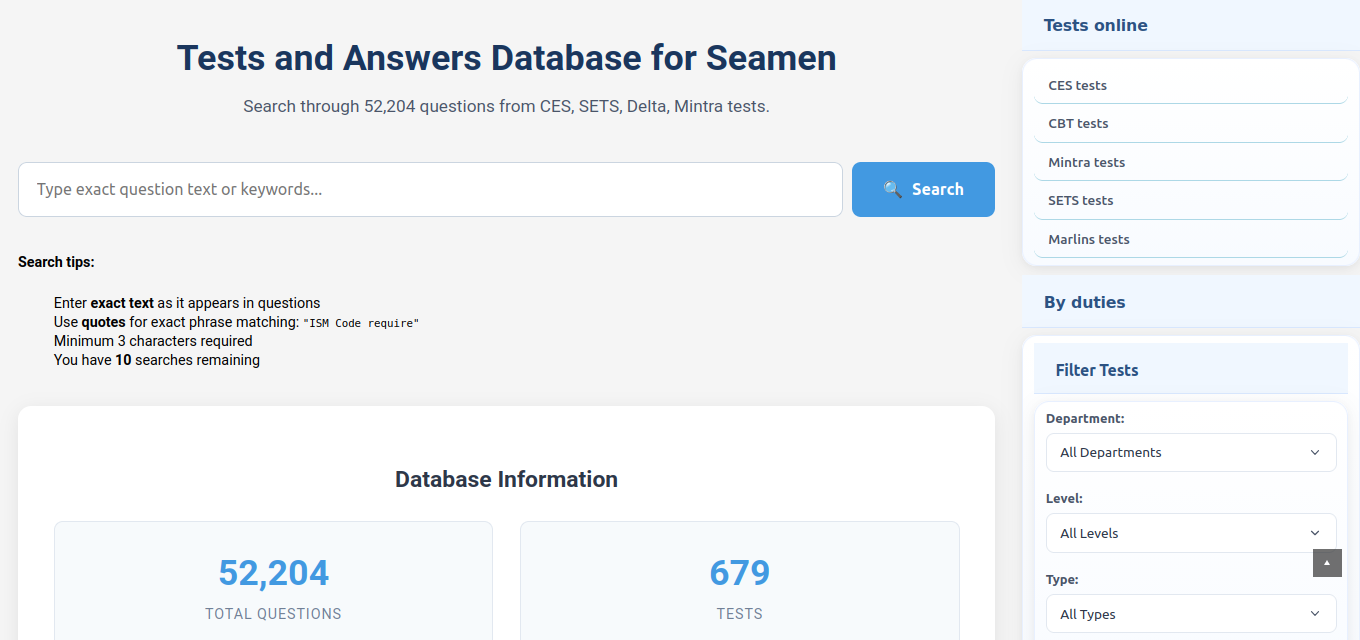Select SETS tests from sidebar
The width and height of the screenshot is (1360, 640).
(1080, 201)
